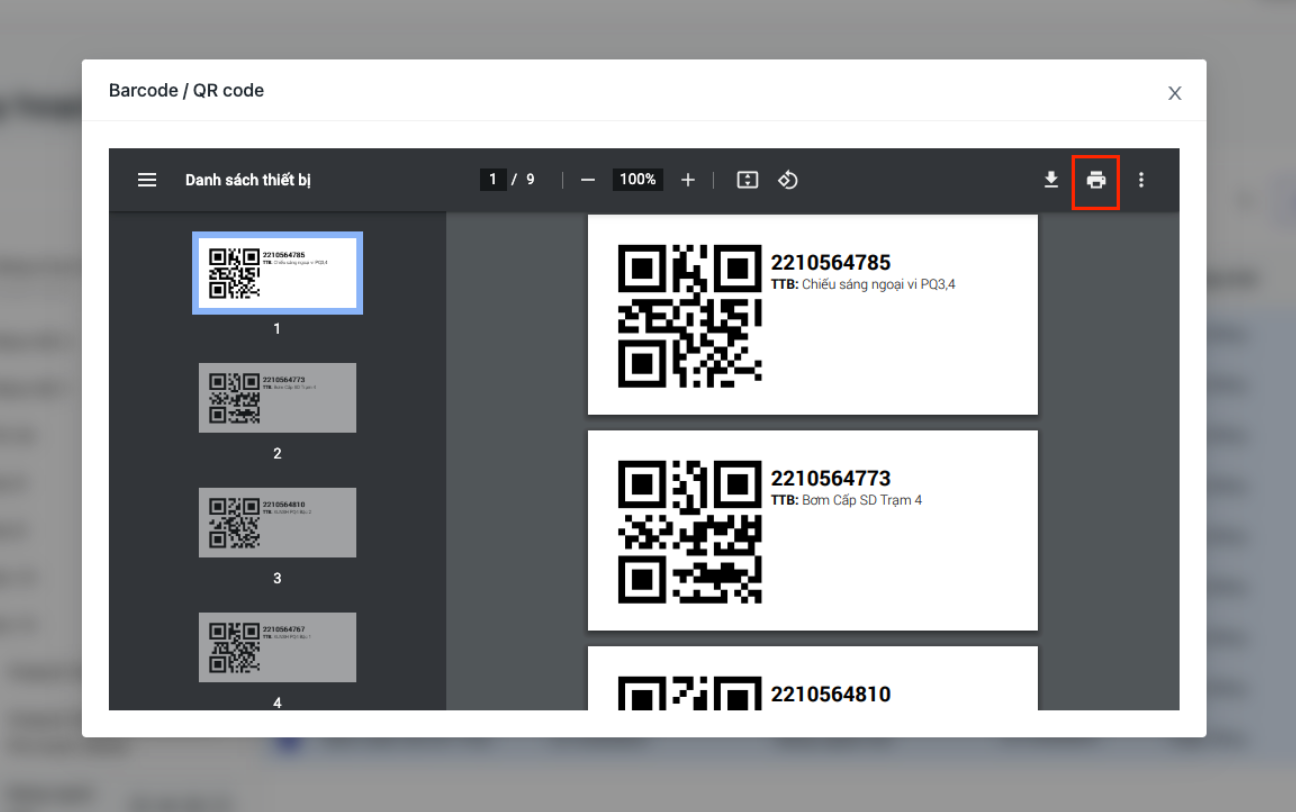Click the Barcode / QR code dialog title
1296x812 pixels.
(186, 91)
